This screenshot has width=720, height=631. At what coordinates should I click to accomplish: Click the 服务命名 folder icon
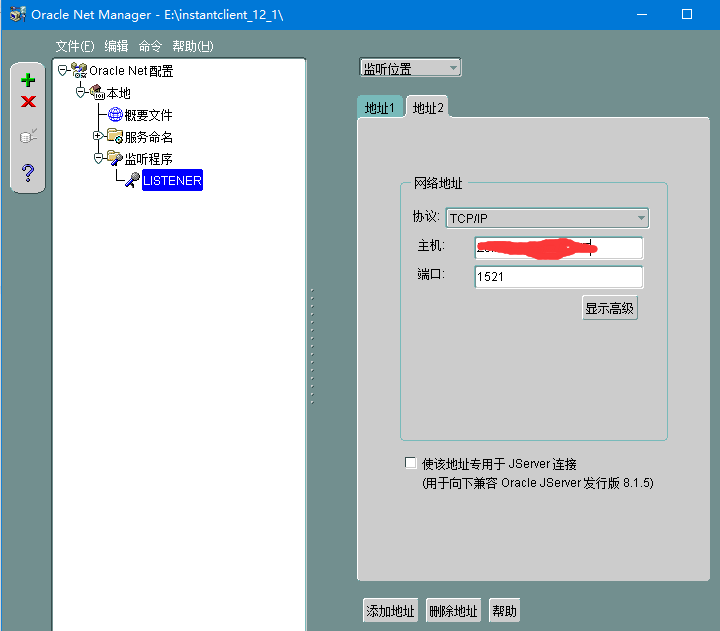[115, 136]
